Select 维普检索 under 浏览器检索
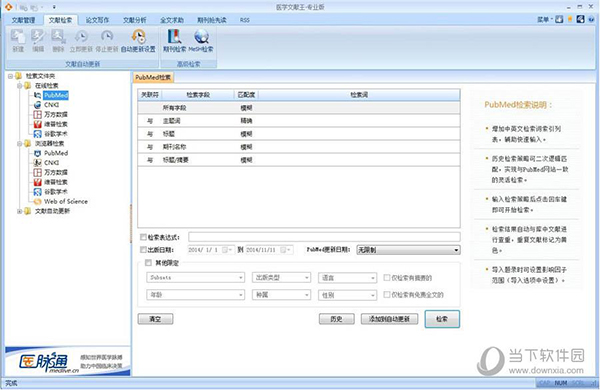 point(55,182)
